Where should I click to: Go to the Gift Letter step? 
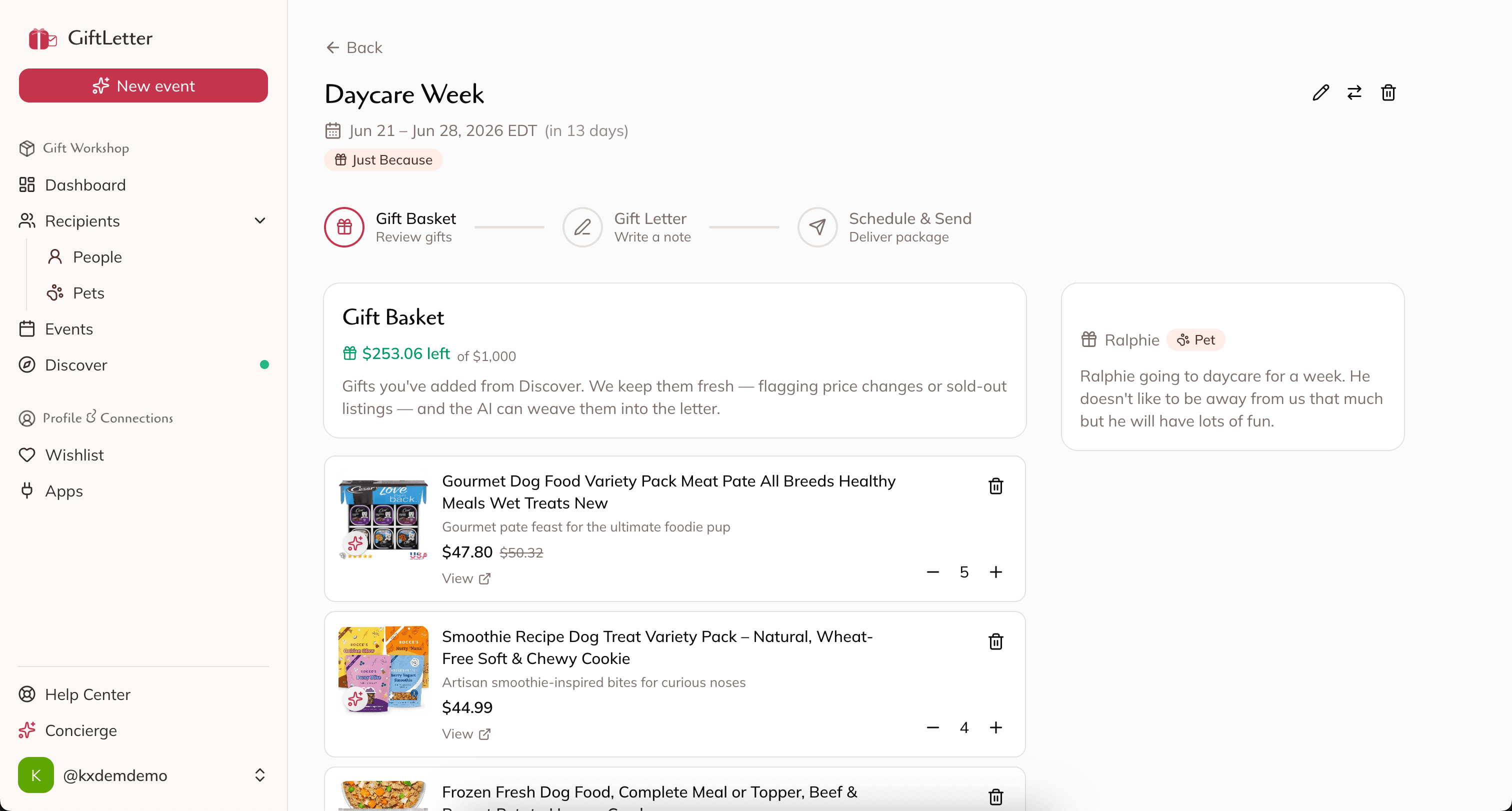point(627,227)
